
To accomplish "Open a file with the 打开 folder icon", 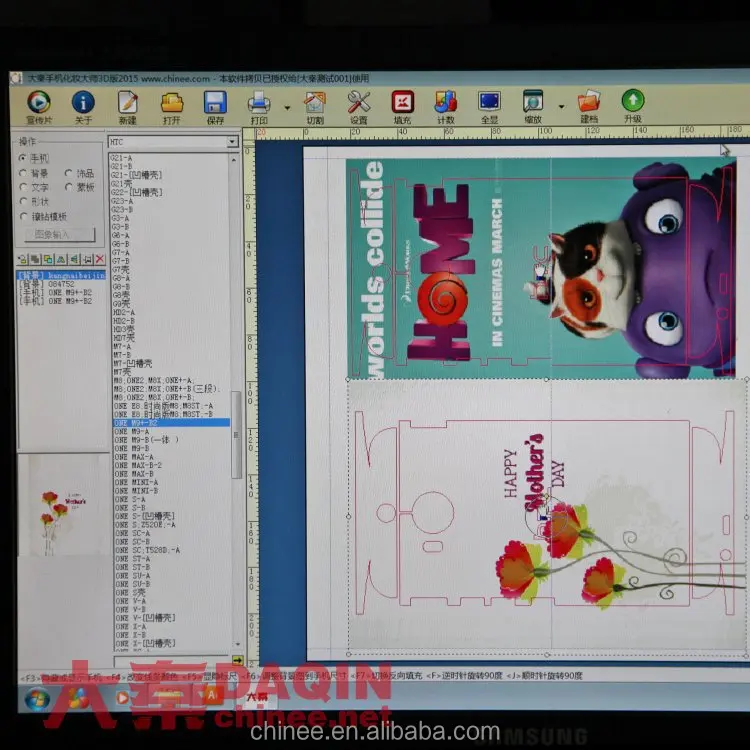I will coord(172,107).
